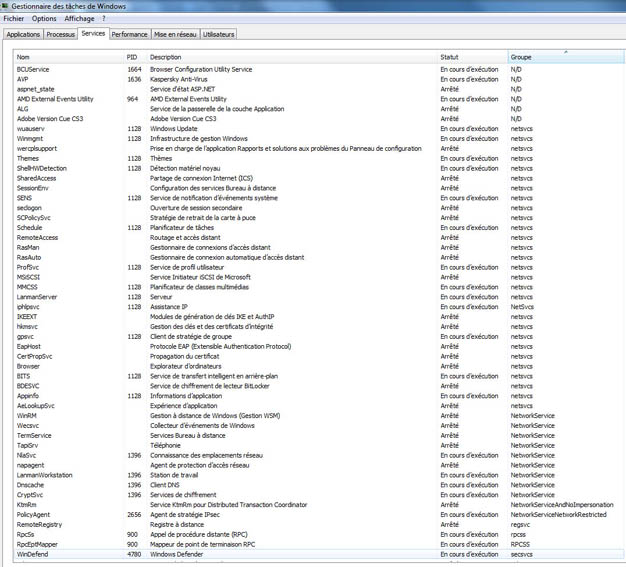Open the Options menu
This screenshot has height=567, width=626.
(44, 18)
